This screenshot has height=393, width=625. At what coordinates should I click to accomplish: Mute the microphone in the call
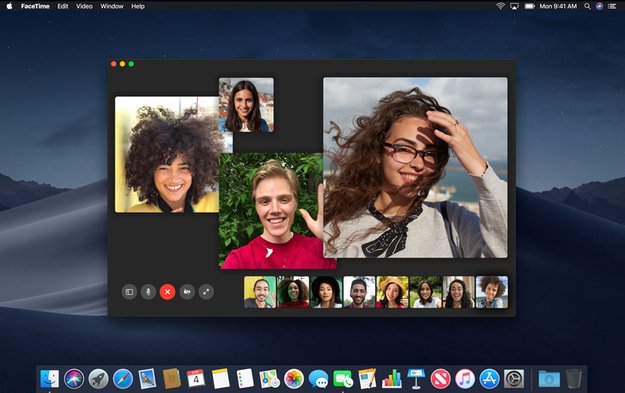pyautogui.click(x=148, y=292)
